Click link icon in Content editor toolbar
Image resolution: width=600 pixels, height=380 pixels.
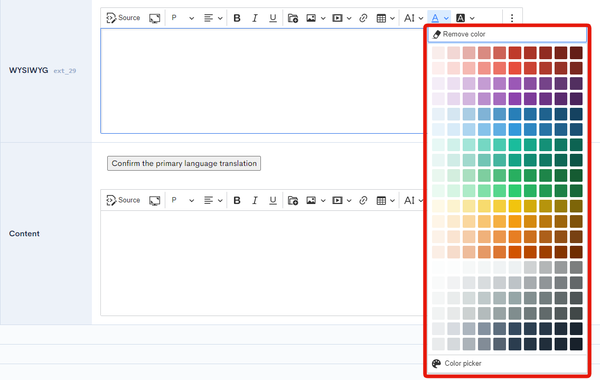coord(363,200)
